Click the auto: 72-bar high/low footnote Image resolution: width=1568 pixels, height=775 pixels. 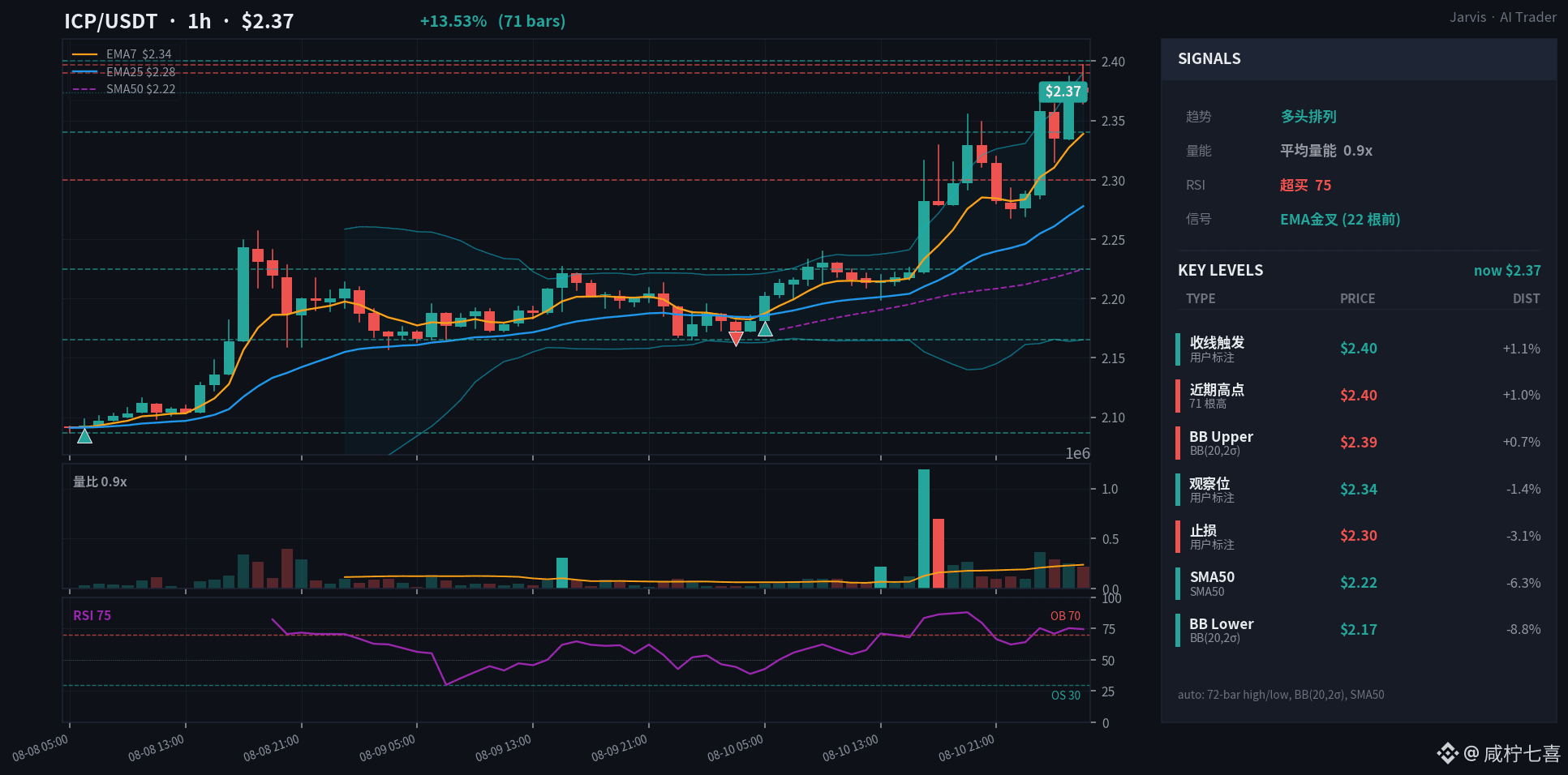click(x=1281, y=695)
